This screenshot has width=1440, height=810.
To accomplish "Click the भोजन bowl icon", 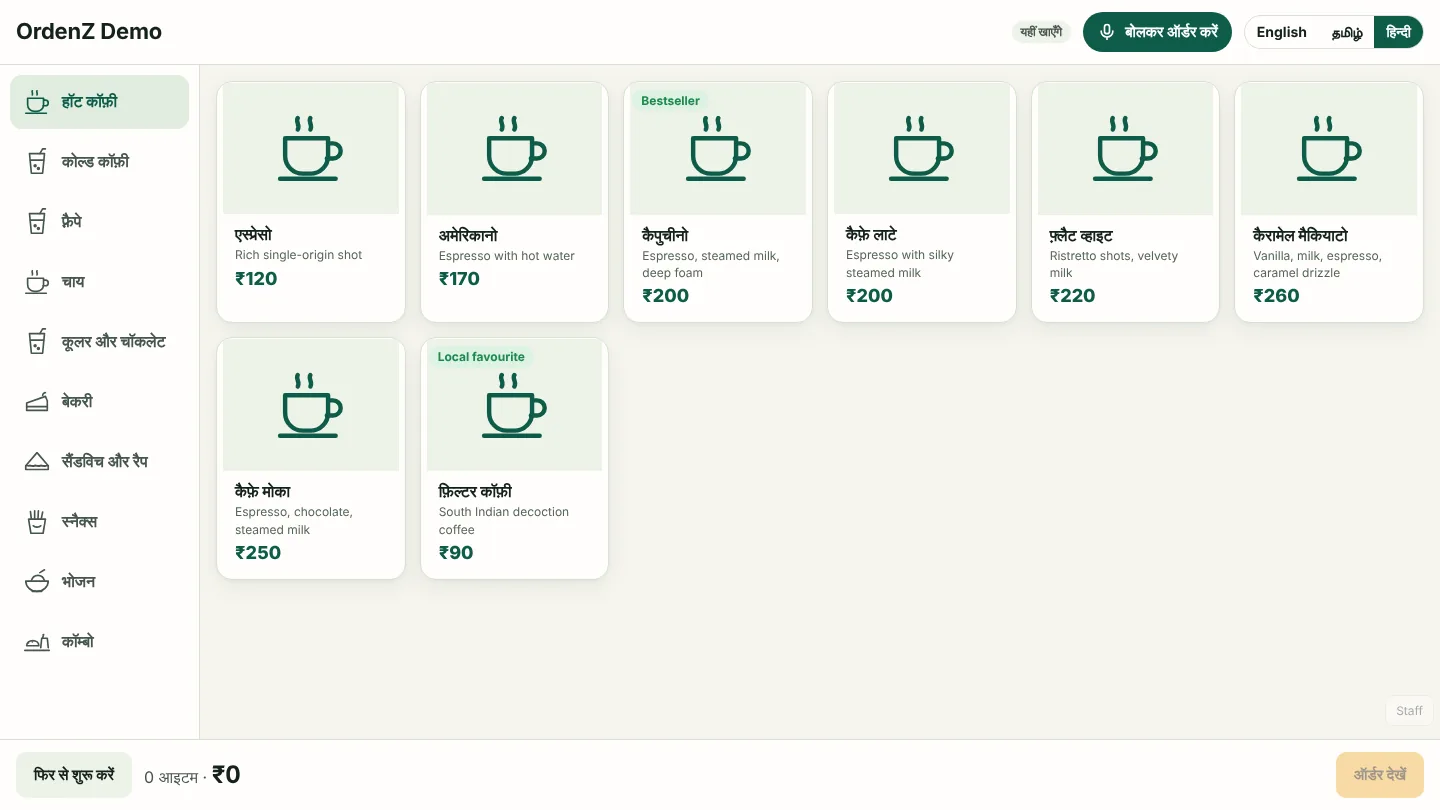I will [x=37, y=582].
